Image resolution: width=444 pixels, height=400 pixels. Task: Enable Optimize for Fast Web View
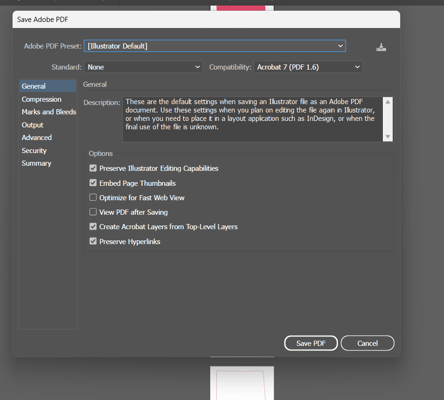(93, 198)
